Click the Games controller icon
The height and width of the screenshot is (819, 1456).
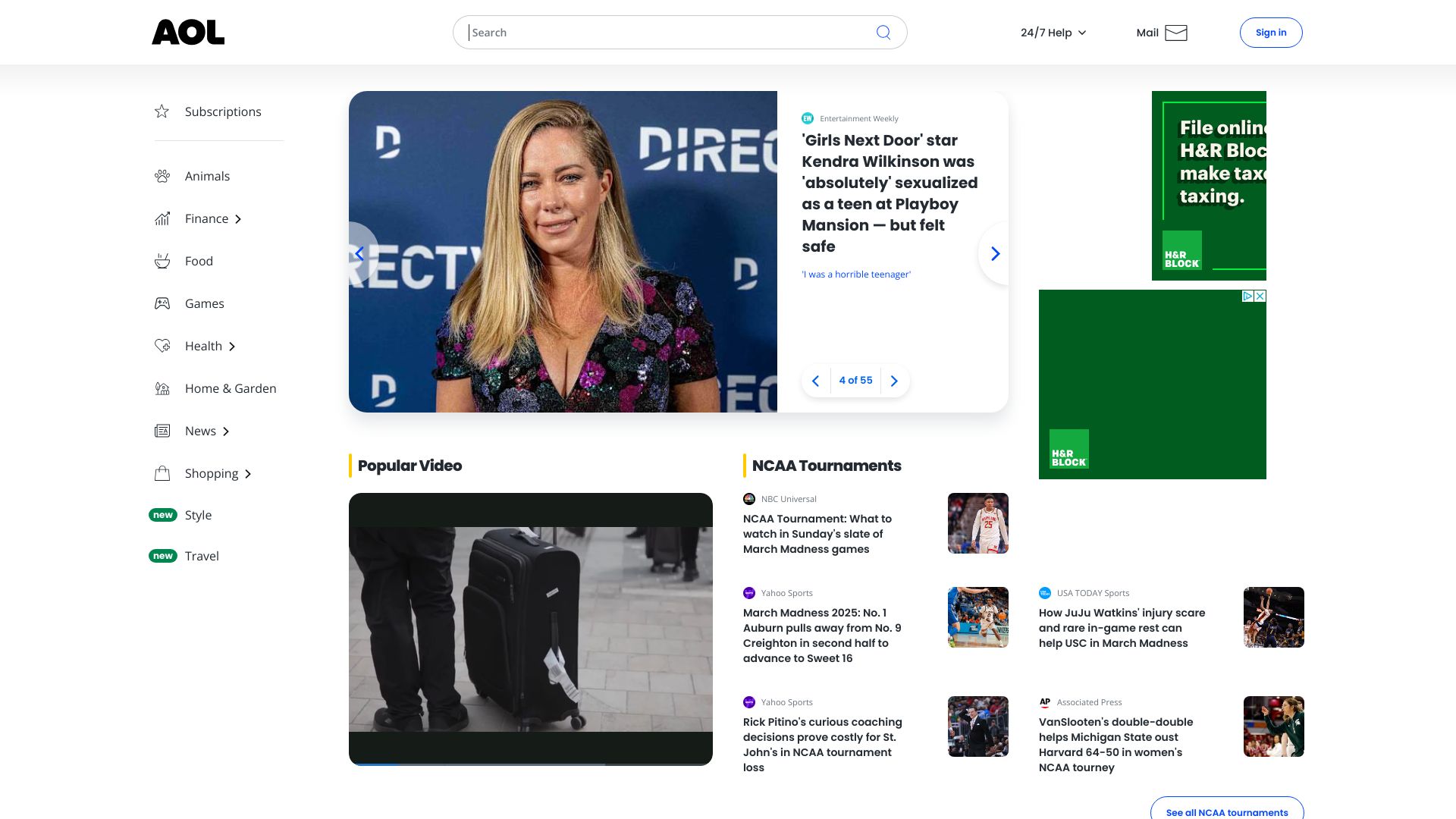point(162,303)
